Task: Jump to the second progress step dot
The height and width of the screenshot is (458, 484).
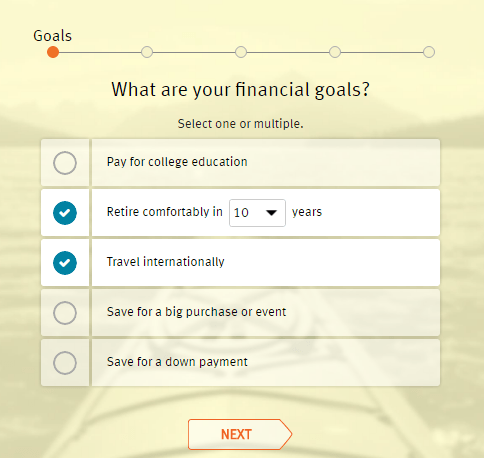Action: pos(147,52)
